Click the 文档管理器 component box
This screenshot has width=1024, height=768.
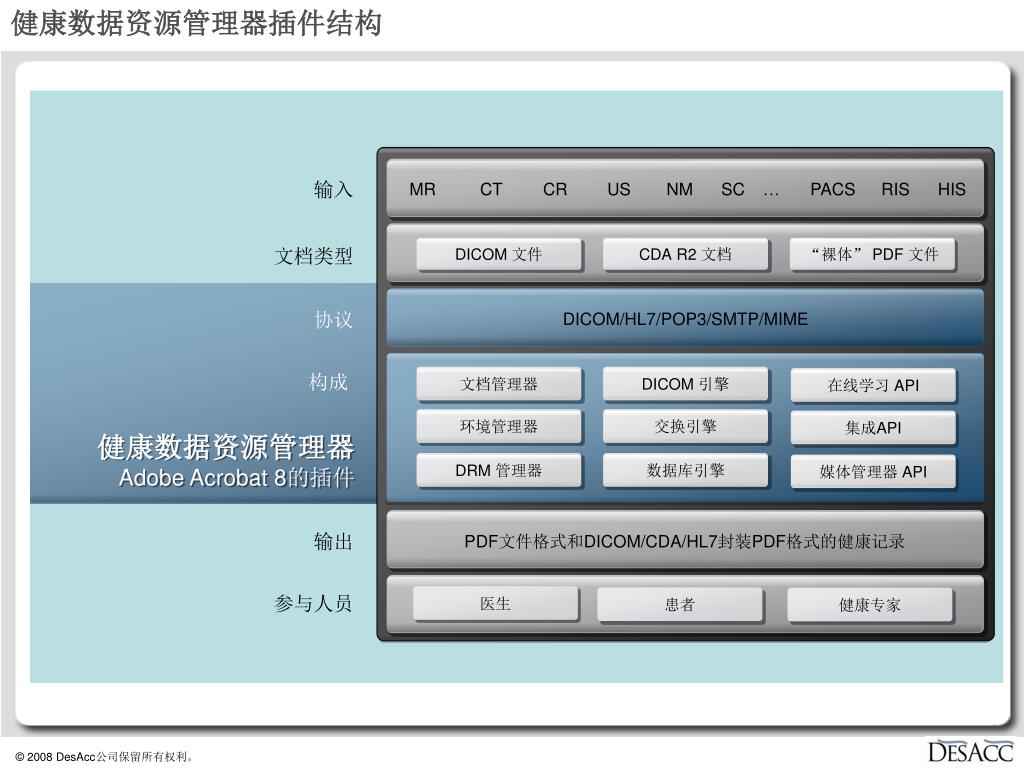[x=499, y=384]
